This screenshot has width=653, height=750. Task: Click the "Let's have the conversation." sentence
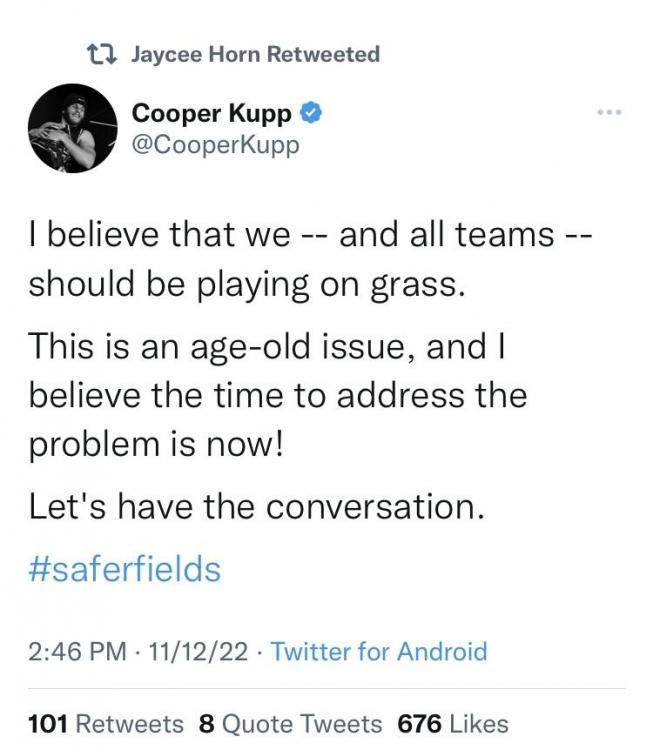[256, 506]
